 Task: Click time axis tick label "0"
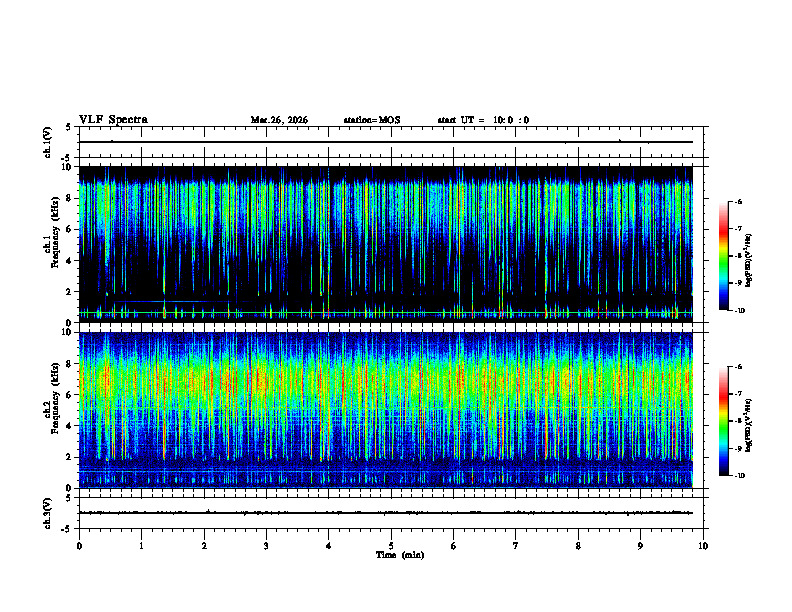click(79, 546)
